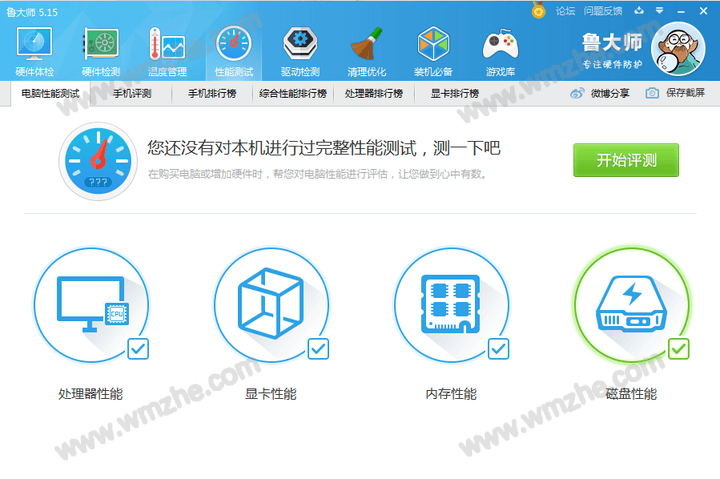Image resolution: width=720 pixels, height=479 pixels.
Task: Switch to the 显卡排行榜 tab
Action: 454,93
